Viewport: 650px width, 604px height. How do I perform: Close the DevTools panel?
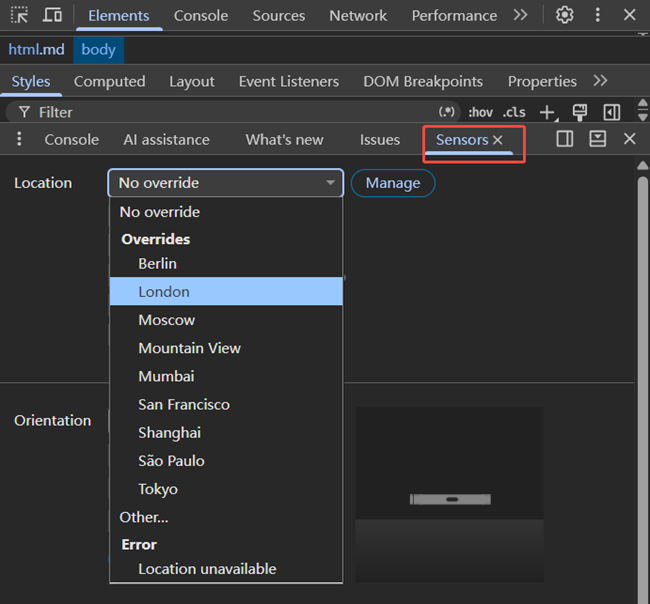[629, 15]
